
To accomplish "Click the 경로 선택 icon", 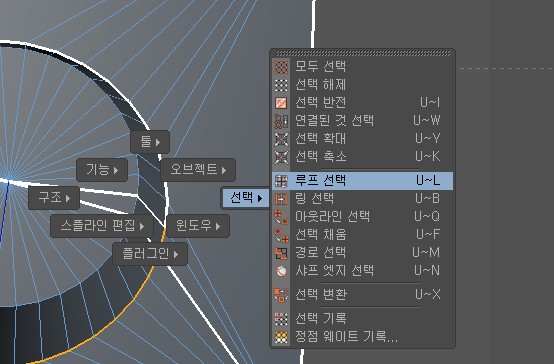I will point(281,253).
